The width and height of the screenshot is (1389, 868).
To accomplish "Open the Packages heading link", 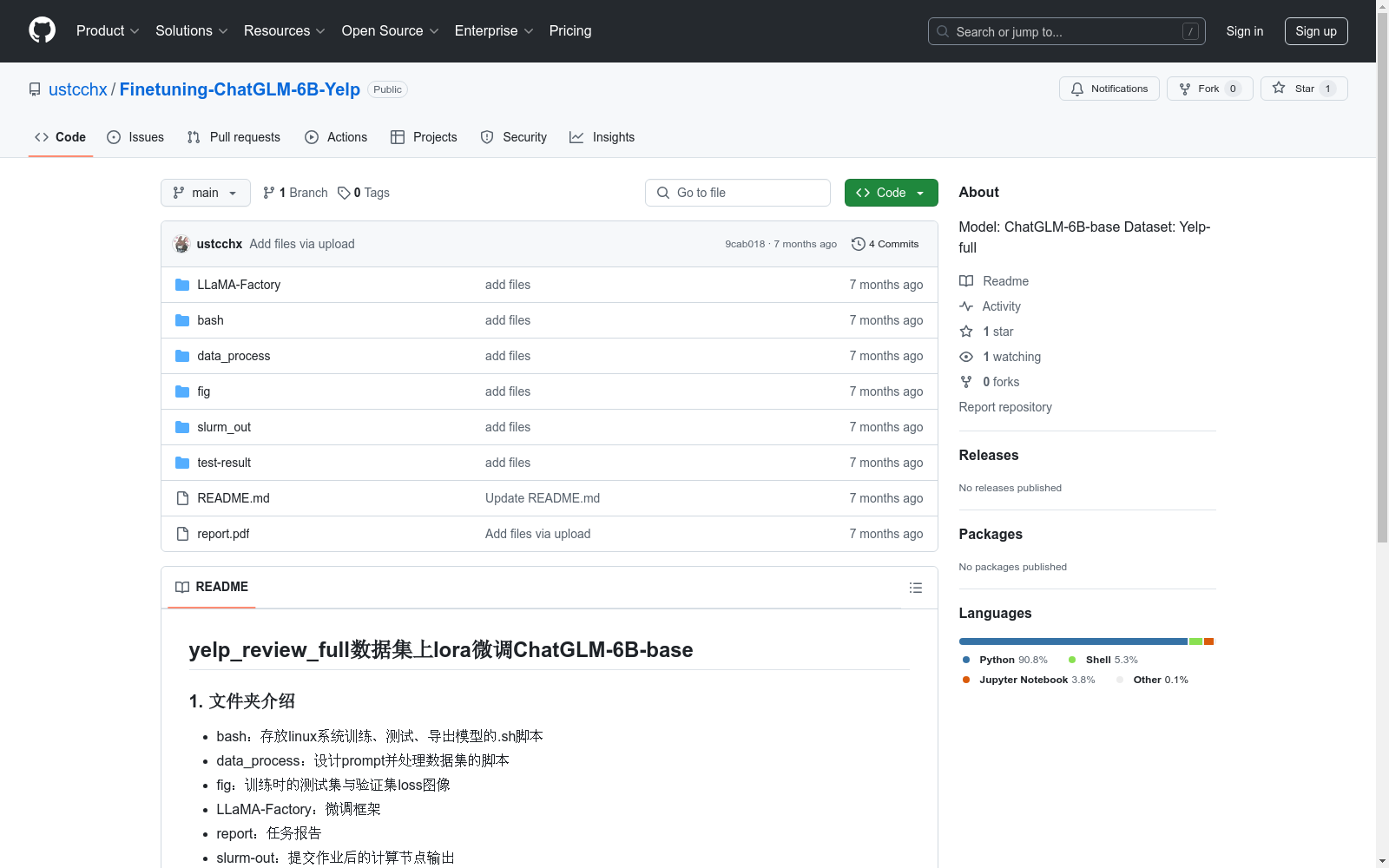I will pyautogui.click(x=991, y=534).
